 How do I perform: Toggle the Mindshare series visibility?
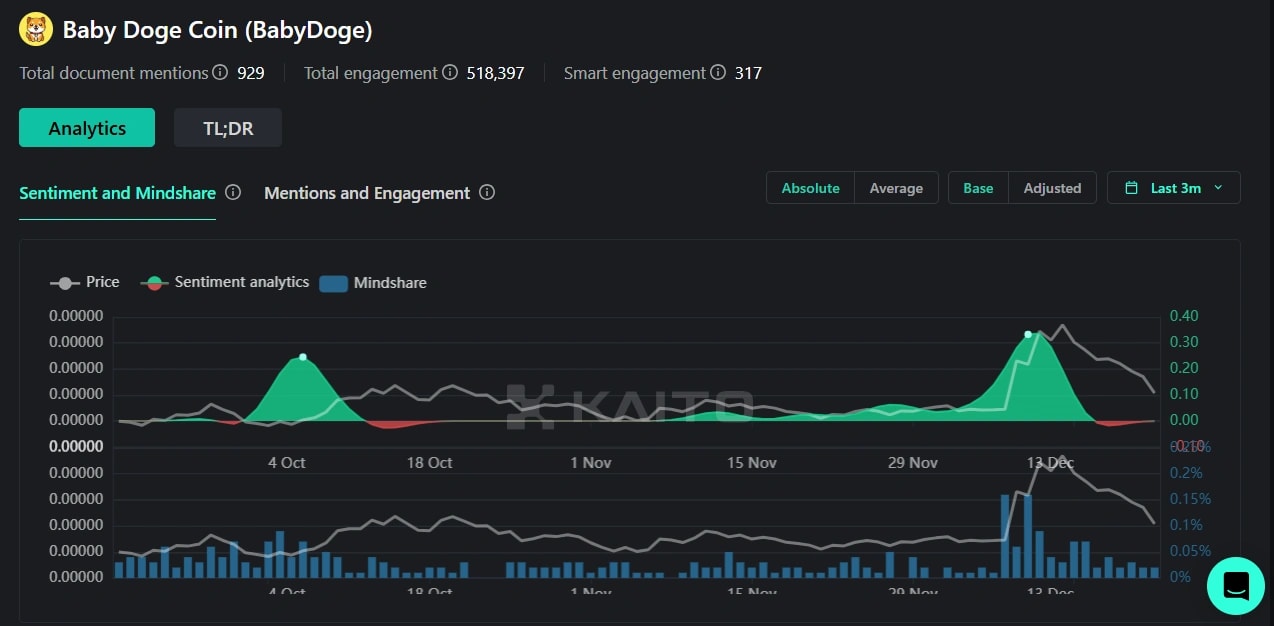click(x=373, y=283)
